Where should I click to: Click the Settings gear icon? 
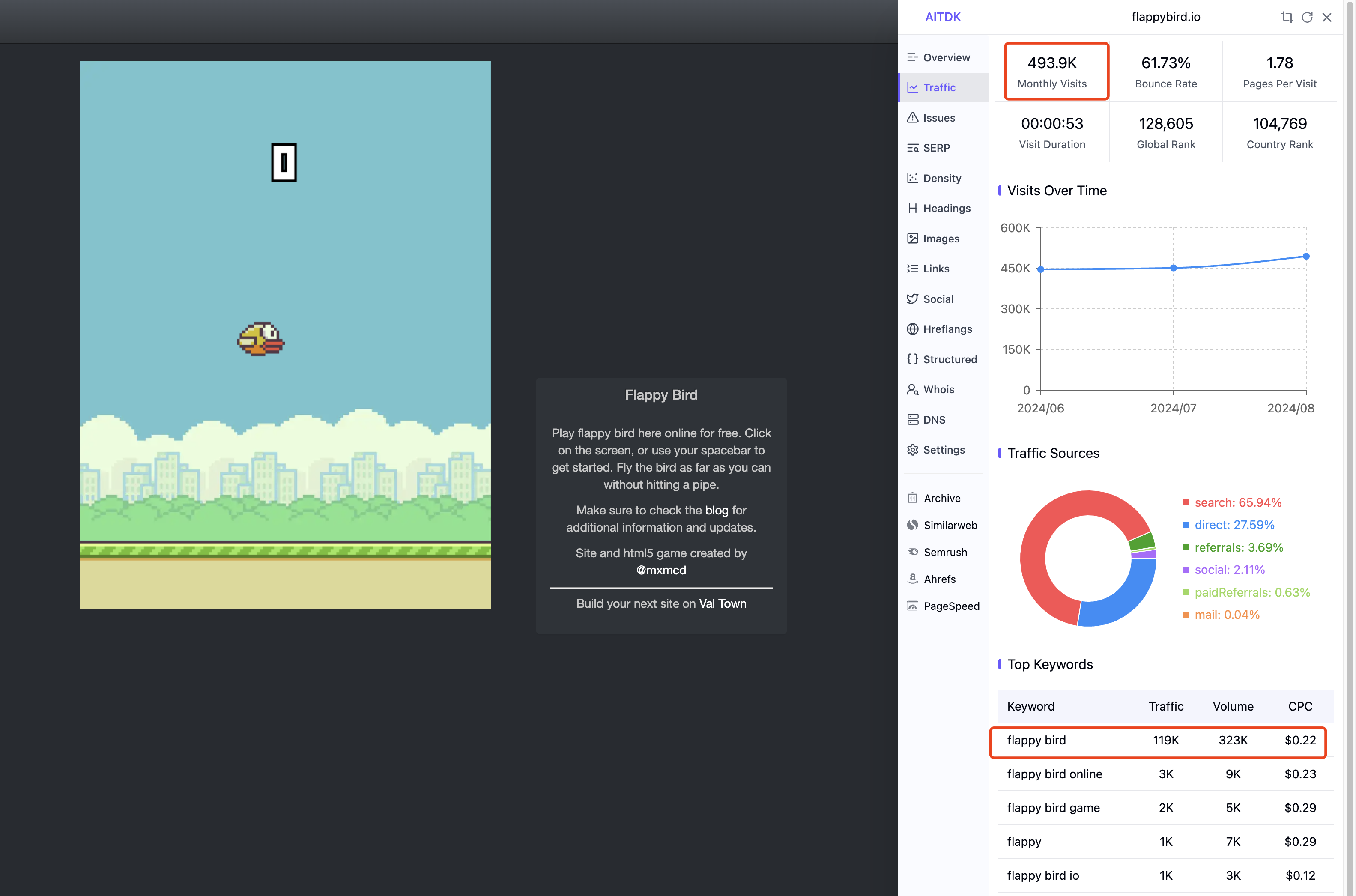pos(913,450)
